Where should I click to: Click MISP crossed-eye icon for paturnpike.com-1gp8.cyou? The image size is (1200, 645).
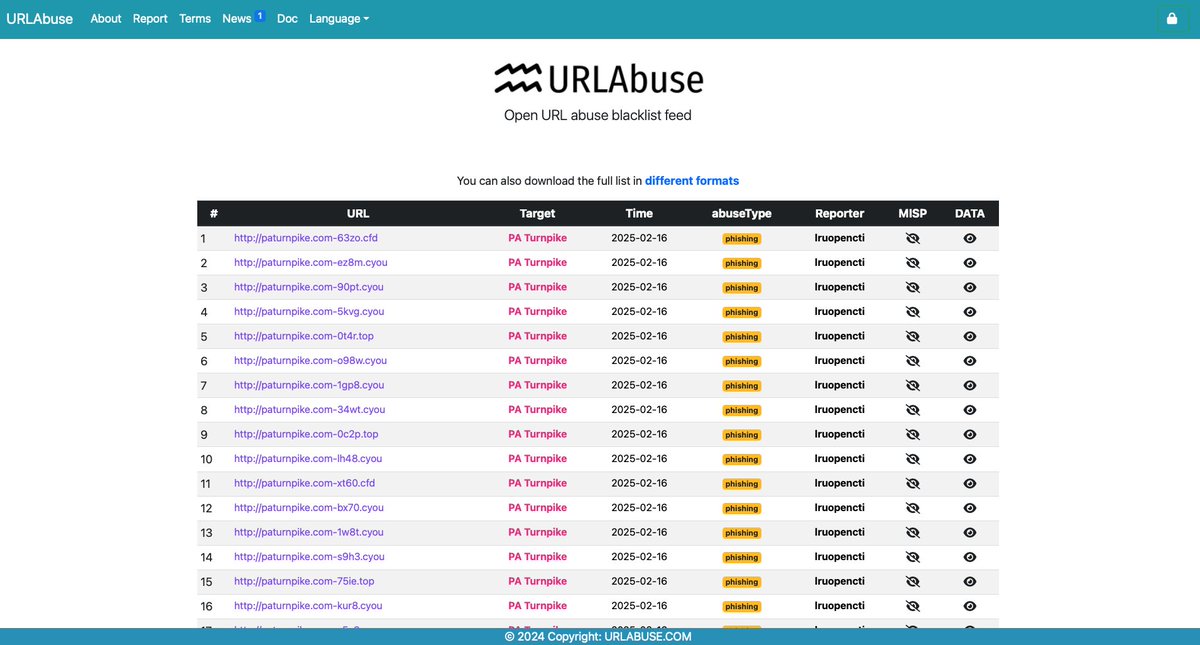(912, 386)
